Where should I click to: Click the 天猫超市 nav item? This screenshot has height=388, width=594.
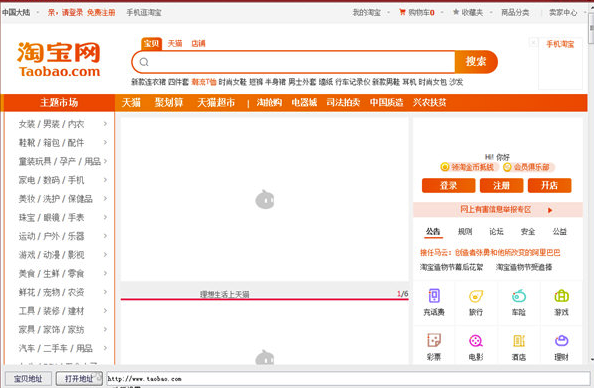pyautogui.click(x=216, y=102)
